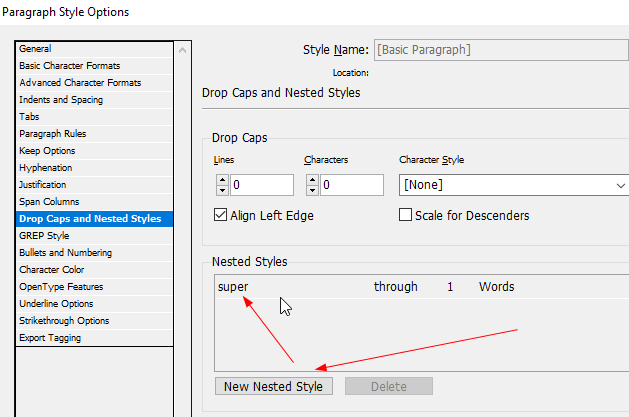This screenshot has width=629, height=417.
Task: Tick the Align Left Edge checkbox
Action: 222,215
